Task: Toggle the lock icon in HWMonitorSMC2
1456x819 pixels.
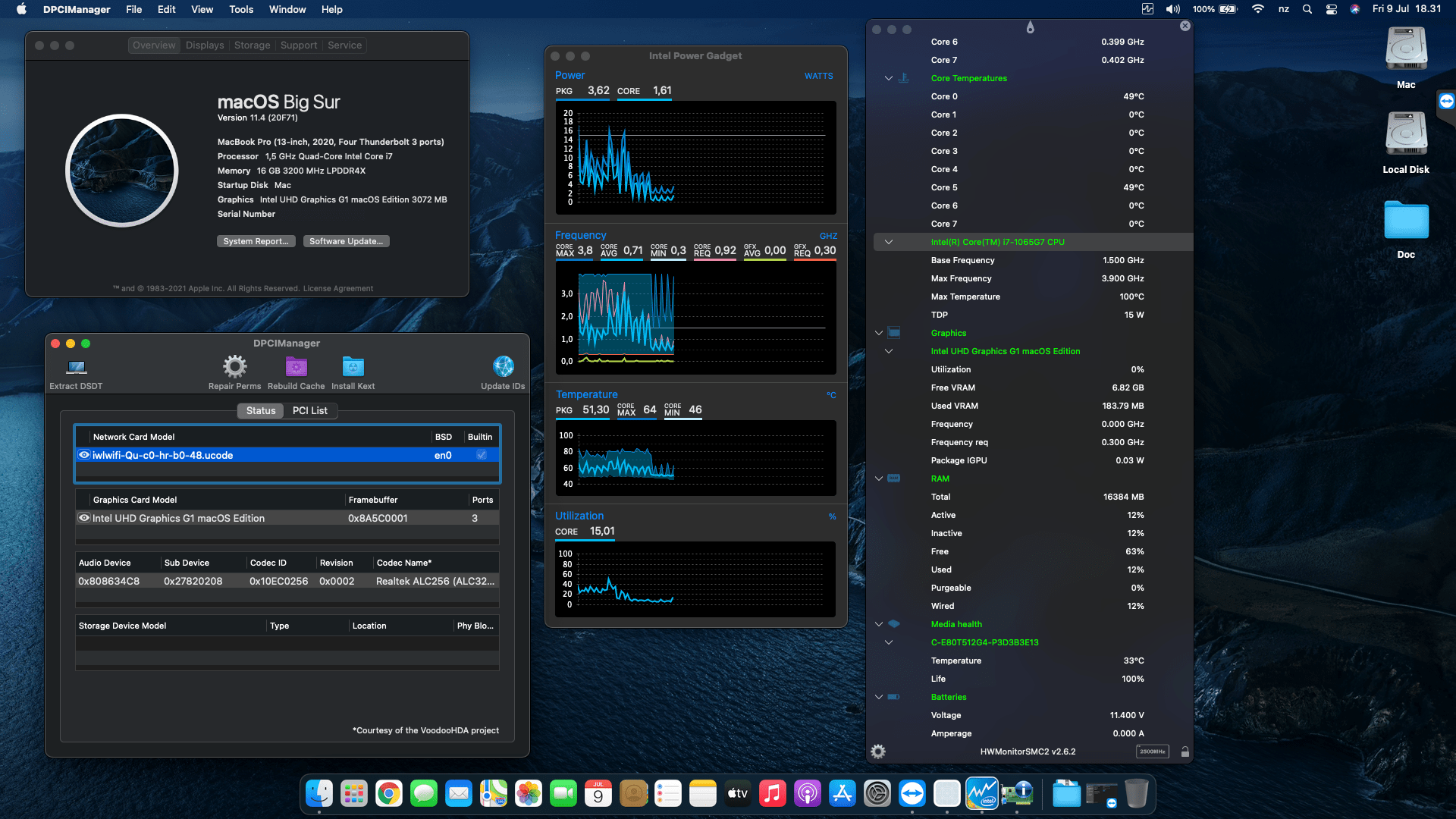Action: [x=1185, y=752]
